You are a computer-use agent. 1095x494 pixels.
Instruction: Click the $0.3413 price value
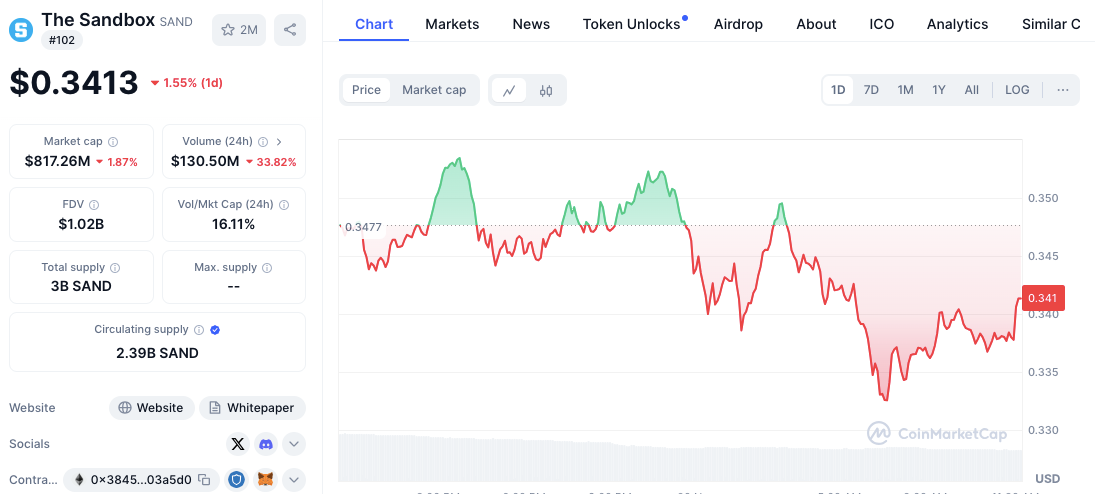pos(74,83)
